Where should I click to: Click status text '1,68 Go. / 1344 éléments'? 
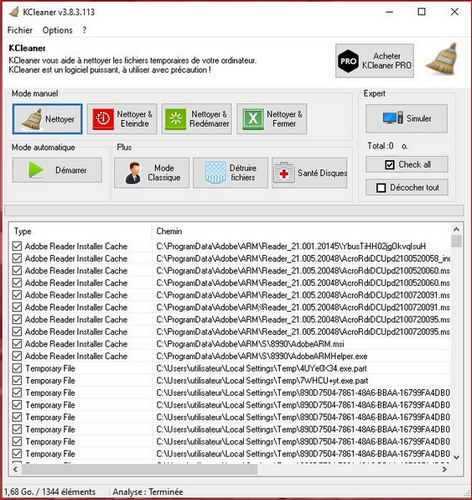(x=50, y=492)
